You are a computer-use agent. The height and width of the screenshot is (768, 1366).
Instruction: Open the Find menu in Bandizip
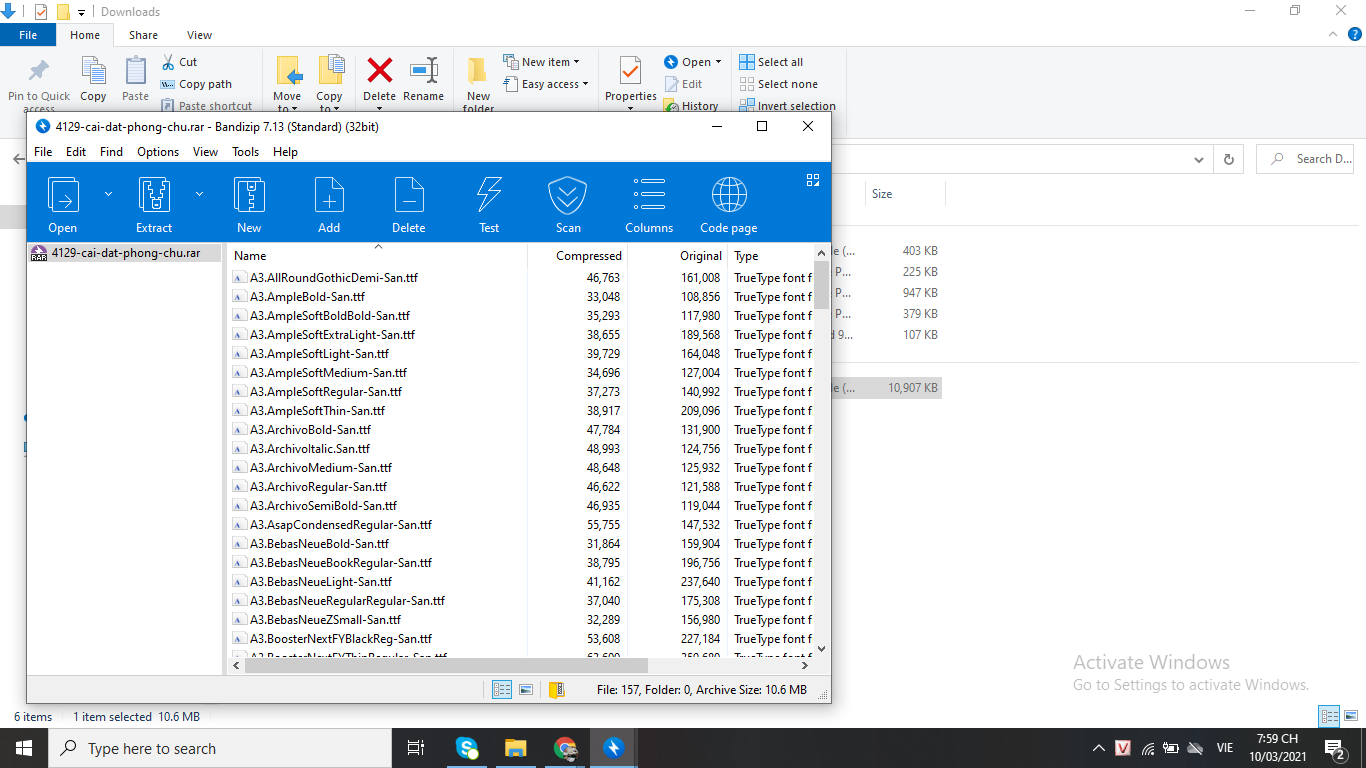pyautogui.click(x=111, y=152)
